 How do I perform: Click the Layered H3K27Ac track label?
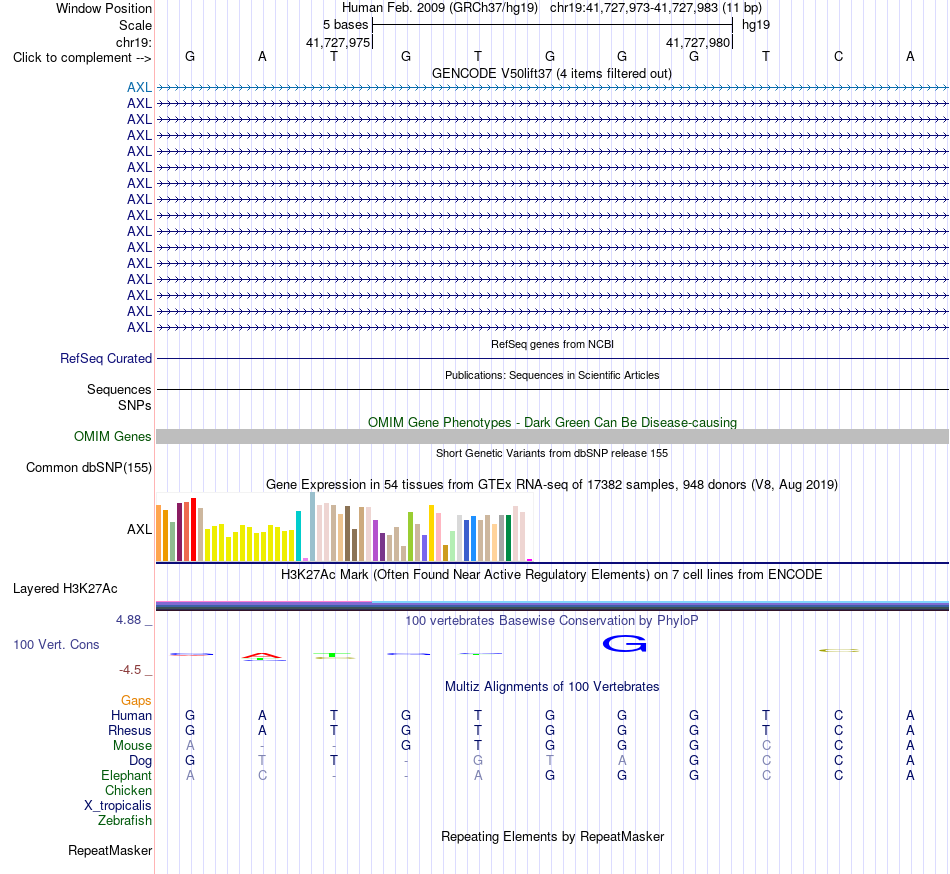click(x=65, y=589)
